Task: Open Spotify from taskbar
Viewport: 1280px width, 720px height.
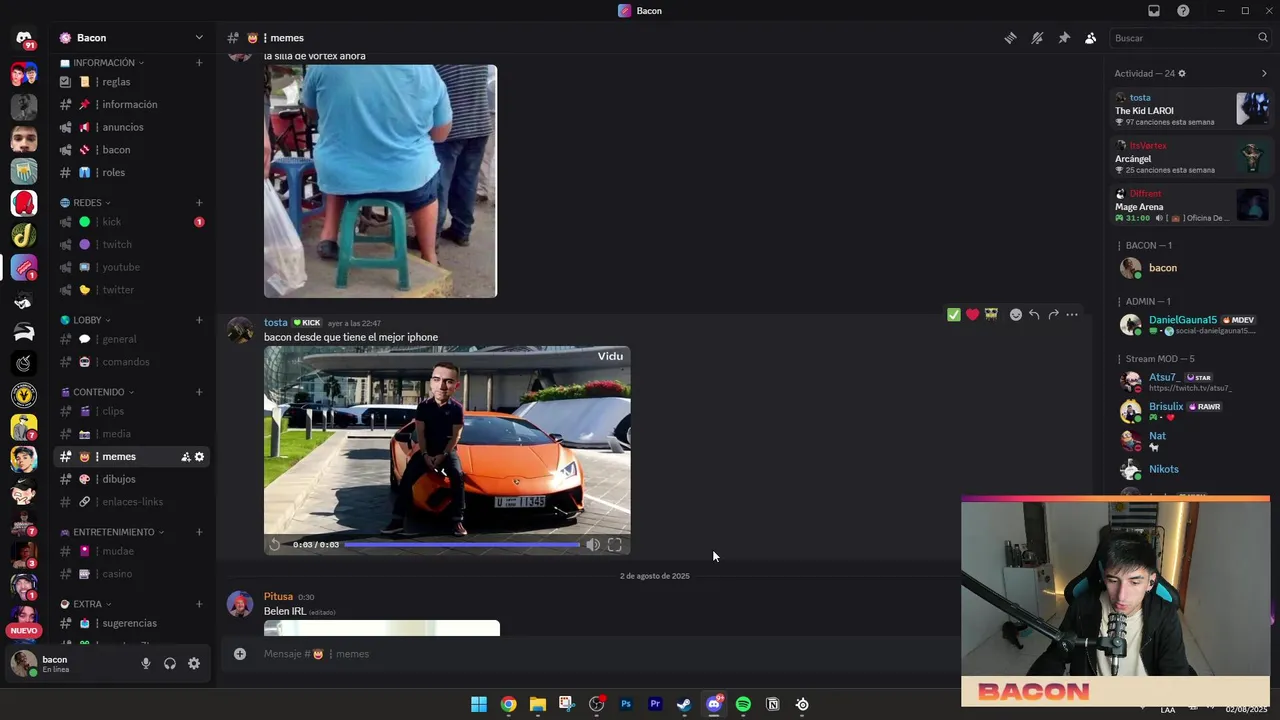Action: pos(743,704)
